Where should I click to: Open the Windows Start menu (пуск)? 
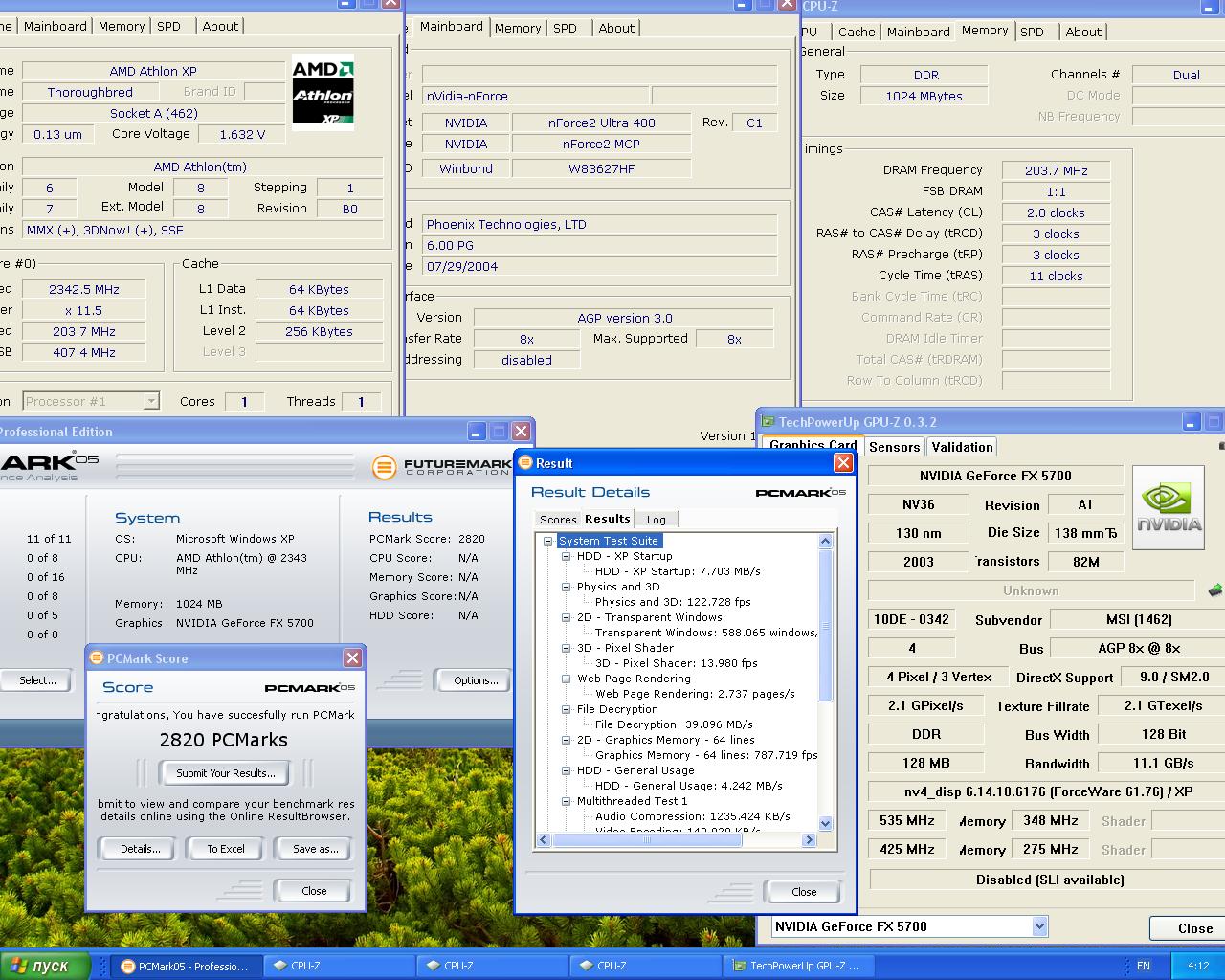pos(45,966)
